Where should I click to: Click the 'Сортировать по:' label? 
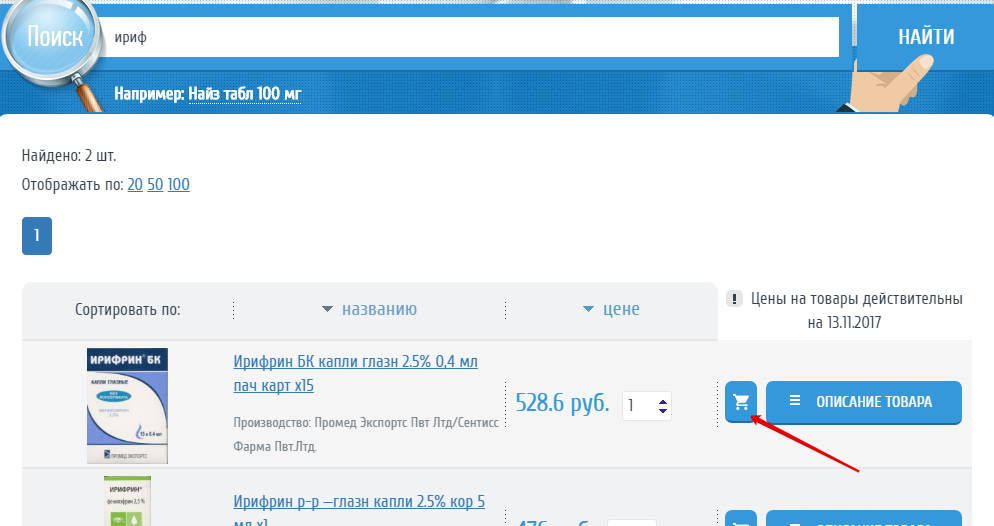127,309
